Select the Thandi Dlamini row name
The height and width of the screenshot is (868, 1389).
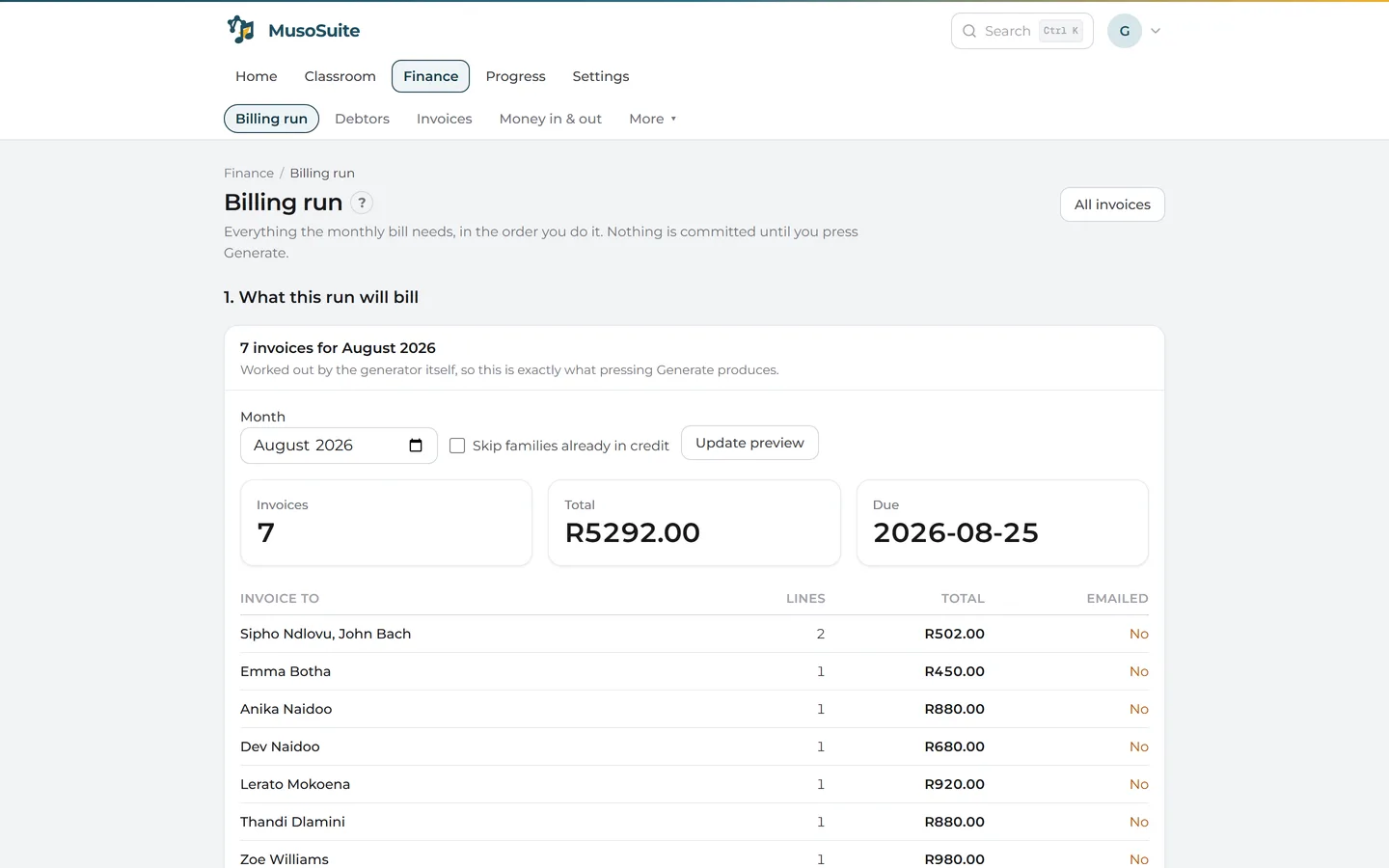[292, 822]
